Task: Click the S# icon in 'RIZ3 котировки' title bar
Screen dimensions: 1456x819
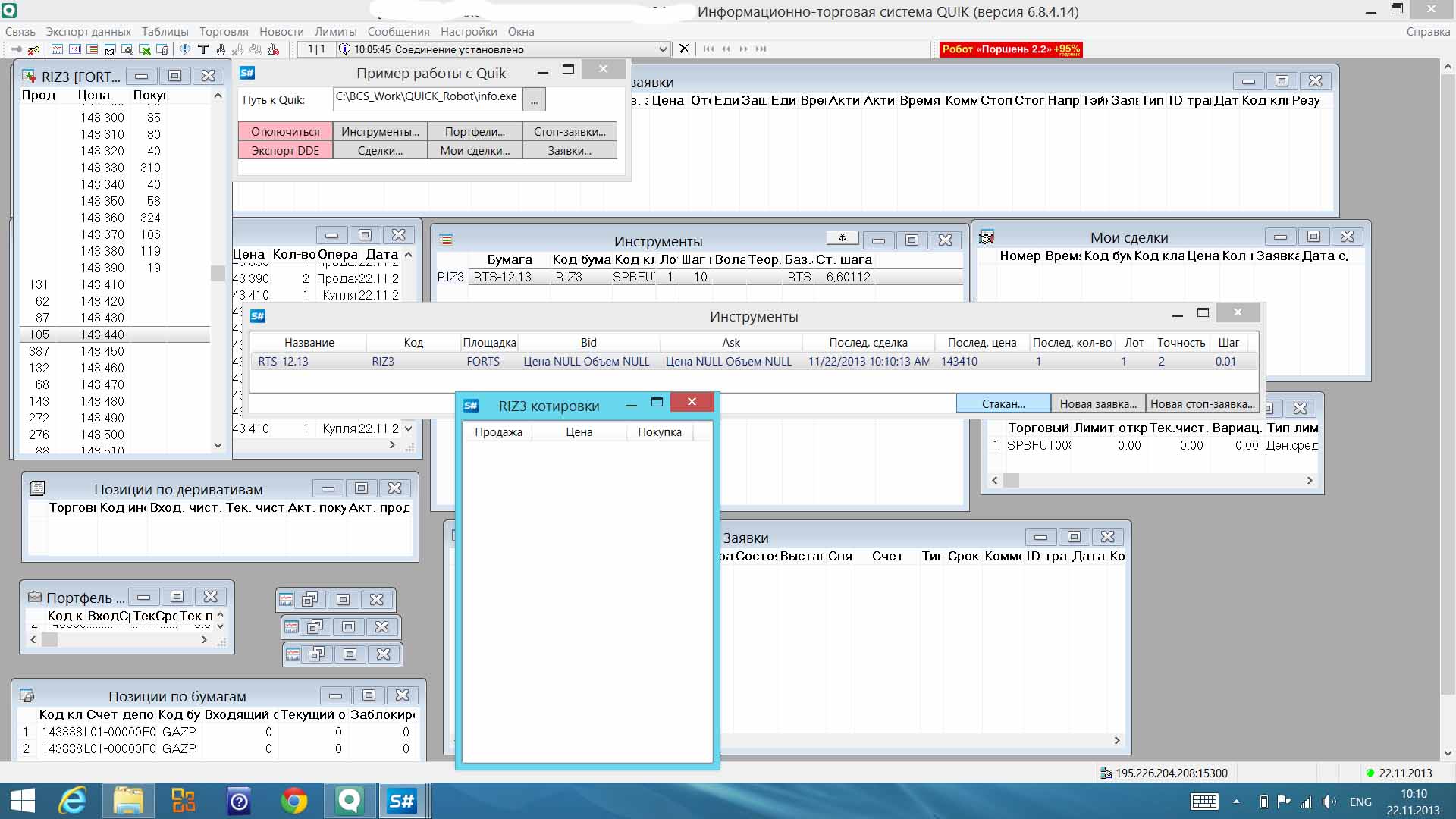Action: click(471, 406)
